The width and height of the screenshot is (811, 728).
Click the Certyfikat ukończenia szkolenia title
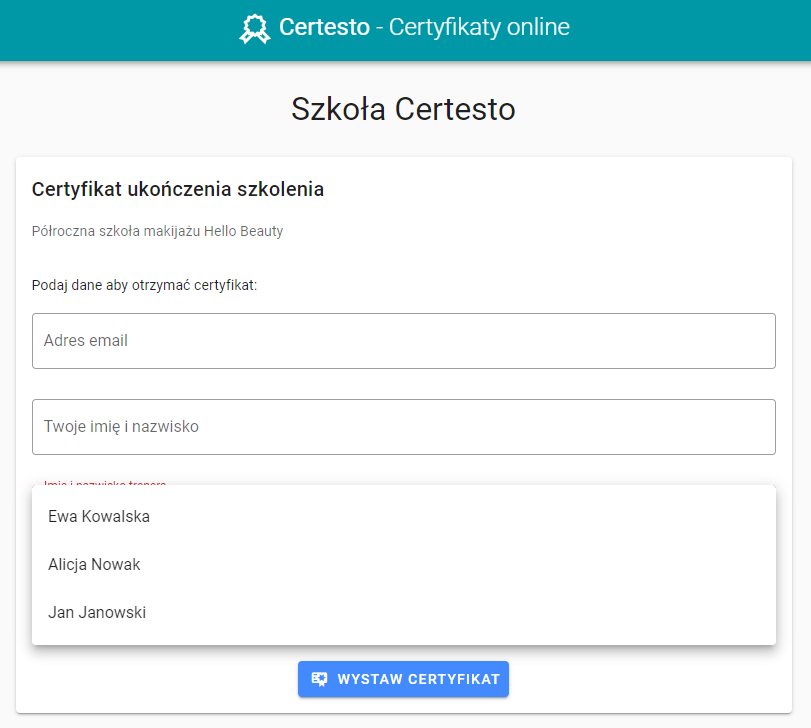[x=177, y=189]
